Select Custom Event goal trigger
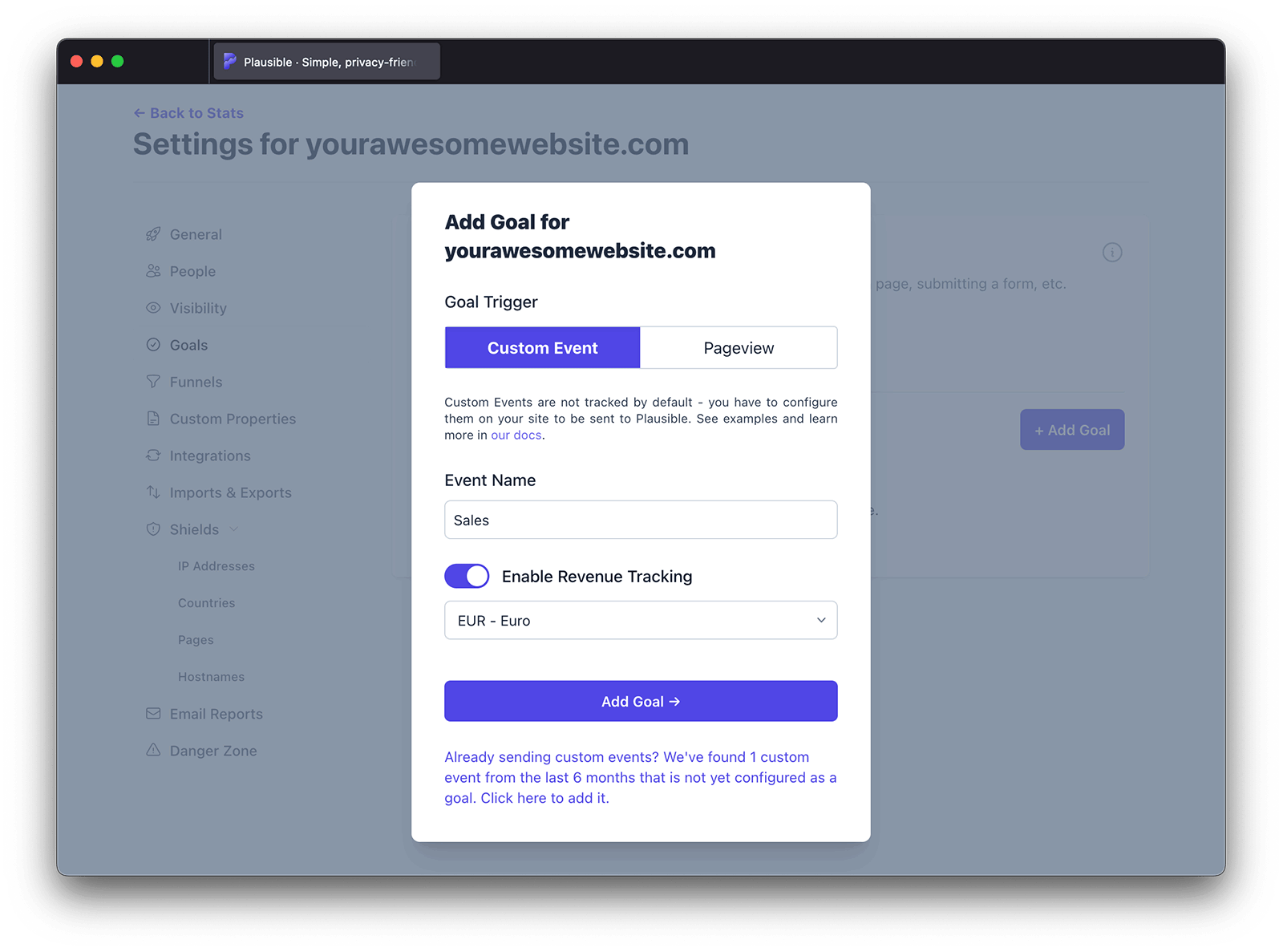The height and width of the screenshot is (952, 1283). (542, 348)
